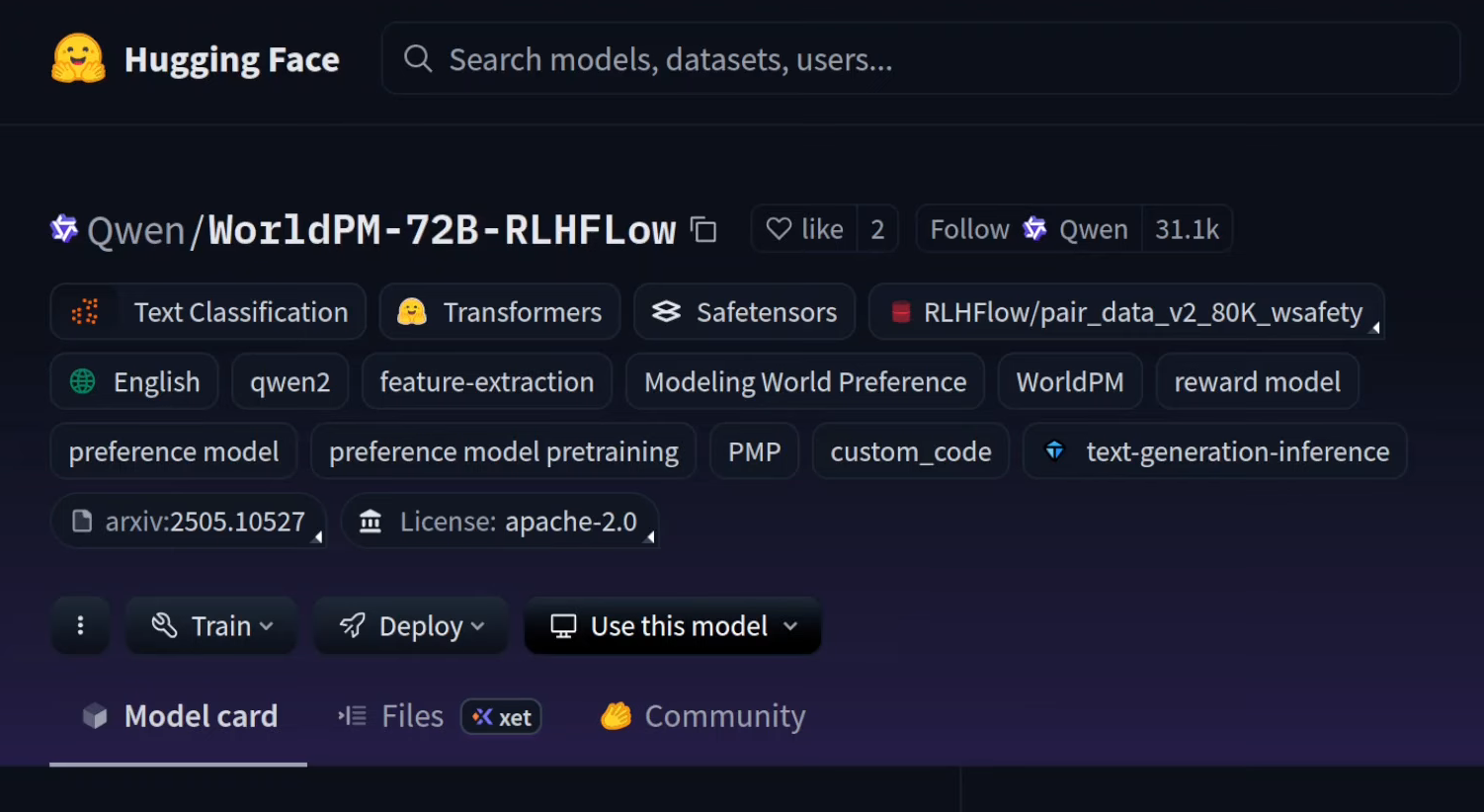Click the Community waving hand icon

(x=616, y=716)
